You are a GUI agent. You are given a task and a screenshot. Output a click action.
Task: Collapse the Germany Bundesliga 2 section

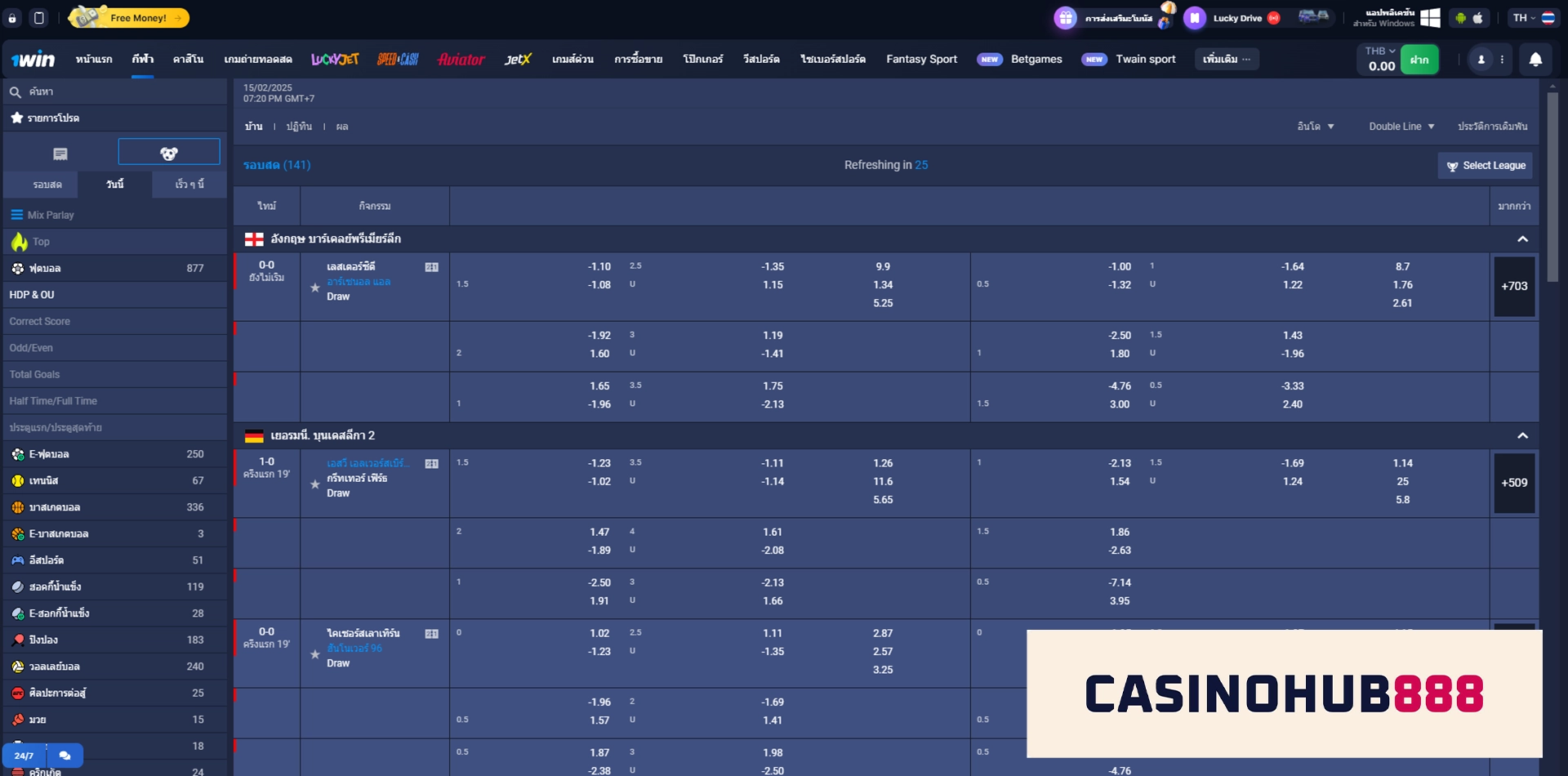1522,436
